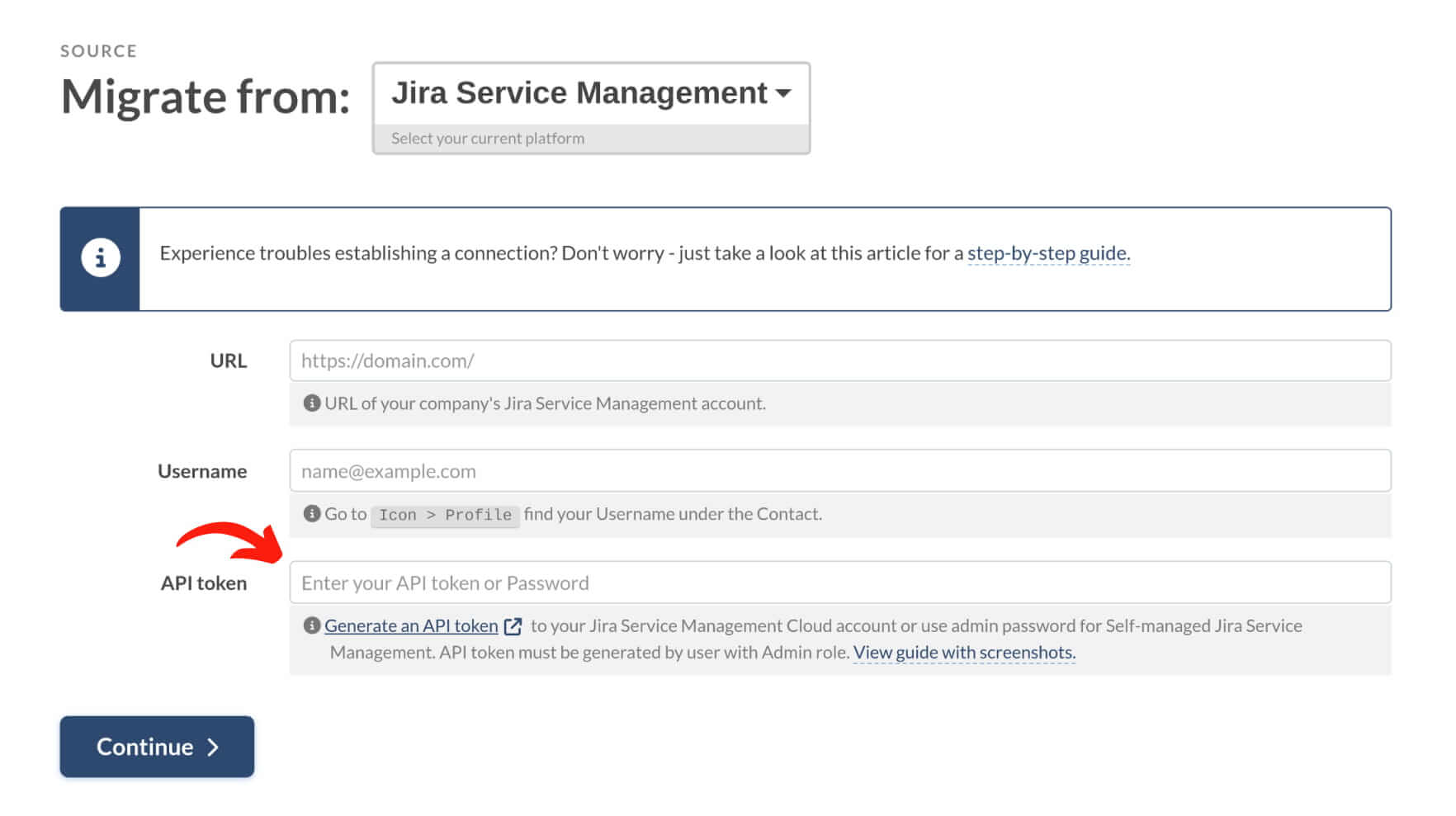Click the external link icon after Generate an API token

pos(513,626)
